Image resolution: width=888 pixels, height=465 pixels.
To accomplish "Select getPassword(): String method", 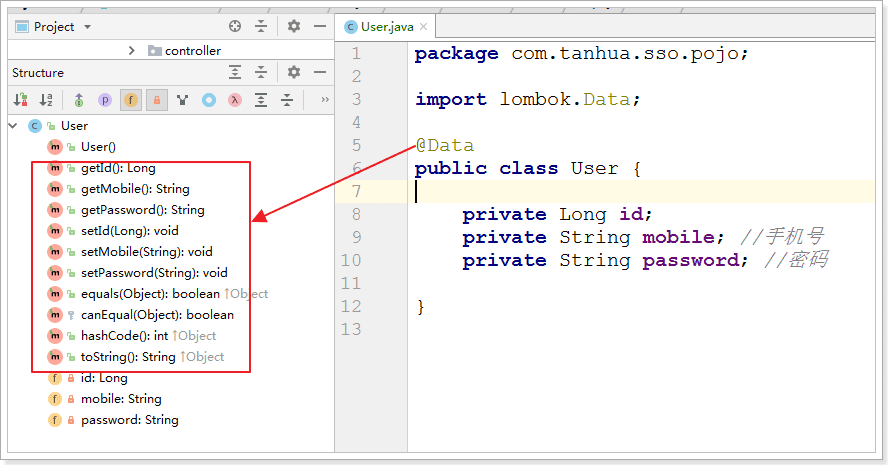I will tap(143, 210).
